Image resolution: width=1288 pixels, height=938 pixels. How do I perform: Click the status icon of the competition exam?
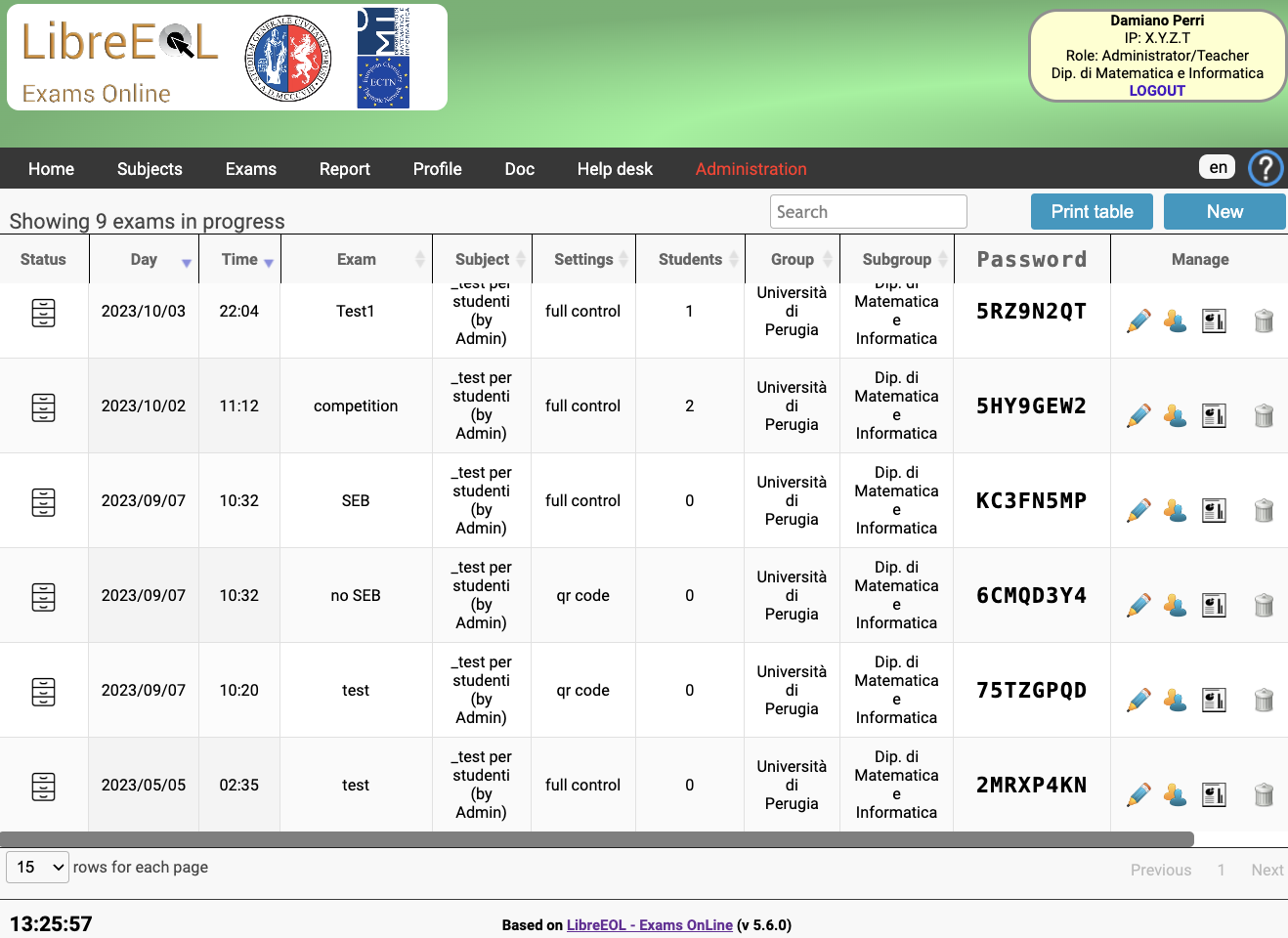click(43, 406)
